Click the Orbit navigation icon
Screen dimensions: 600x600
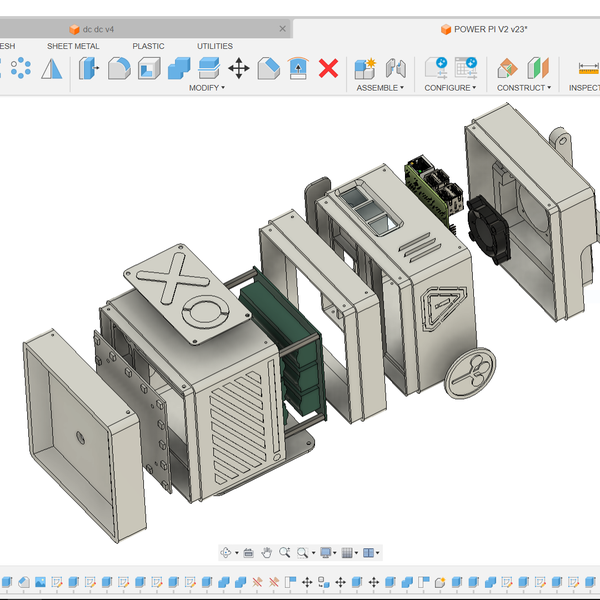click(x=226, y=552)
